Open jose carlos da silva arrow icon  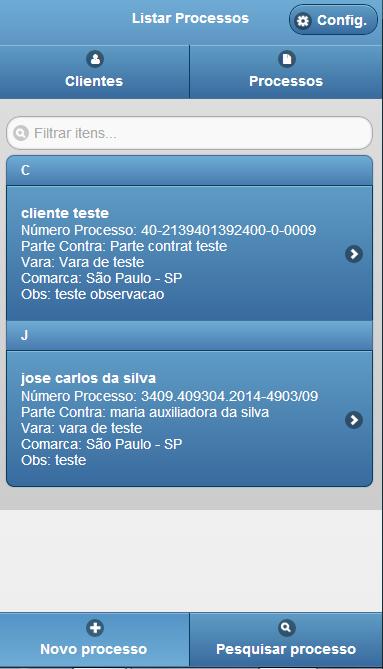354,420
